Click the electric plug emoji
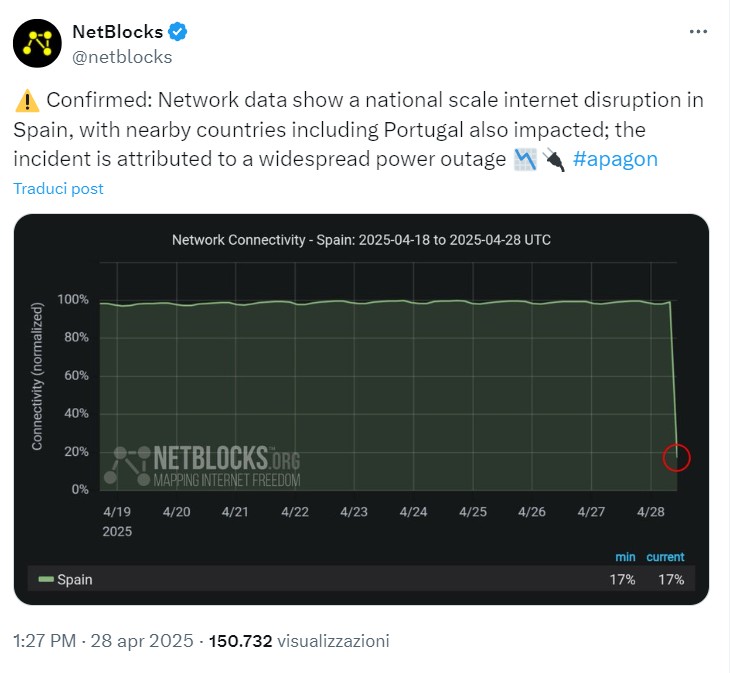The image size is (730, 673). pyautogui.click(x=554, y=159)
